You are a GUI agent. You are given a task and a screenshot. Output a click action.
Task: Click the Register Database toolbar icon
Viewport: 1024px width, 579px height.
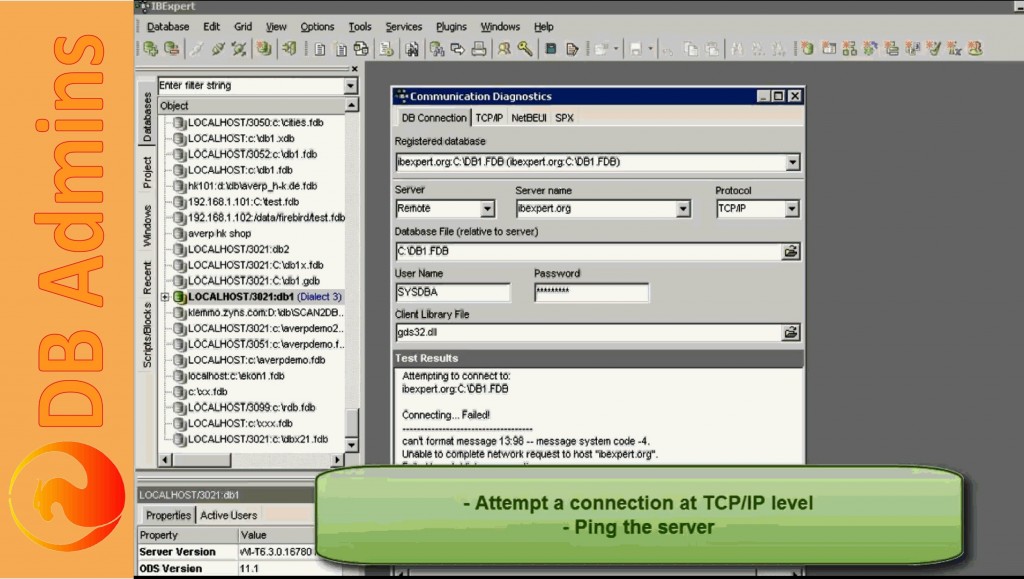[x=151, y=48]
